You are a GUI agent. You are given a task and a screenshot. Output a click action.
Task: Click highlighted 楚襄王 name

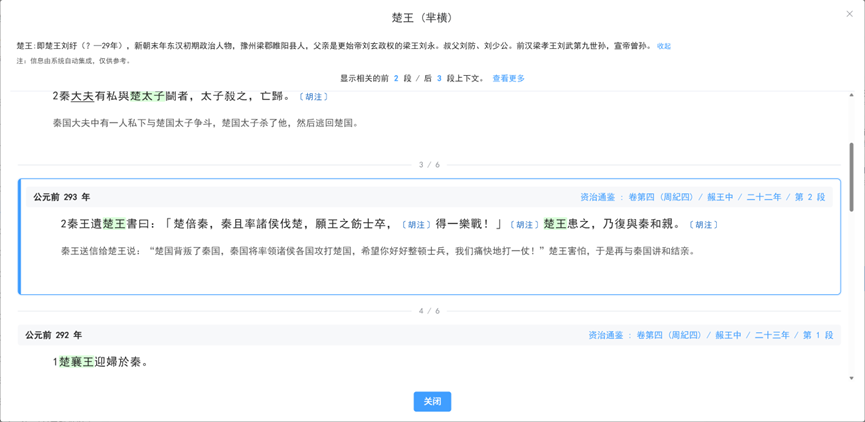tap(76, 362)
